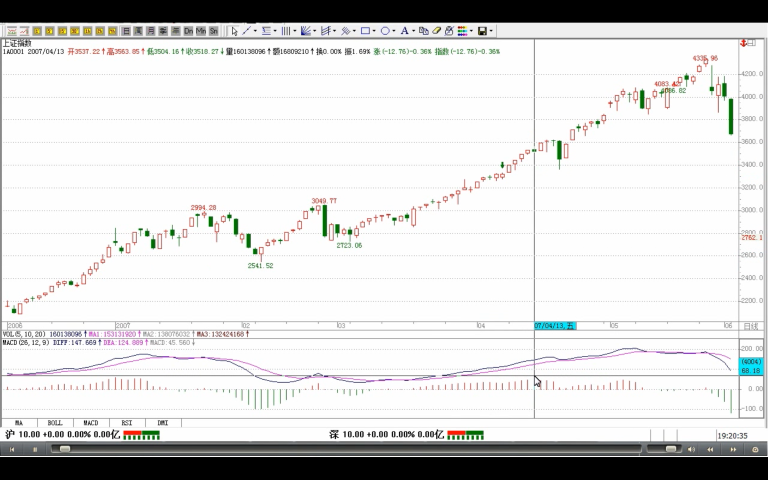Select the rectangle shape tool

(366, 31)
